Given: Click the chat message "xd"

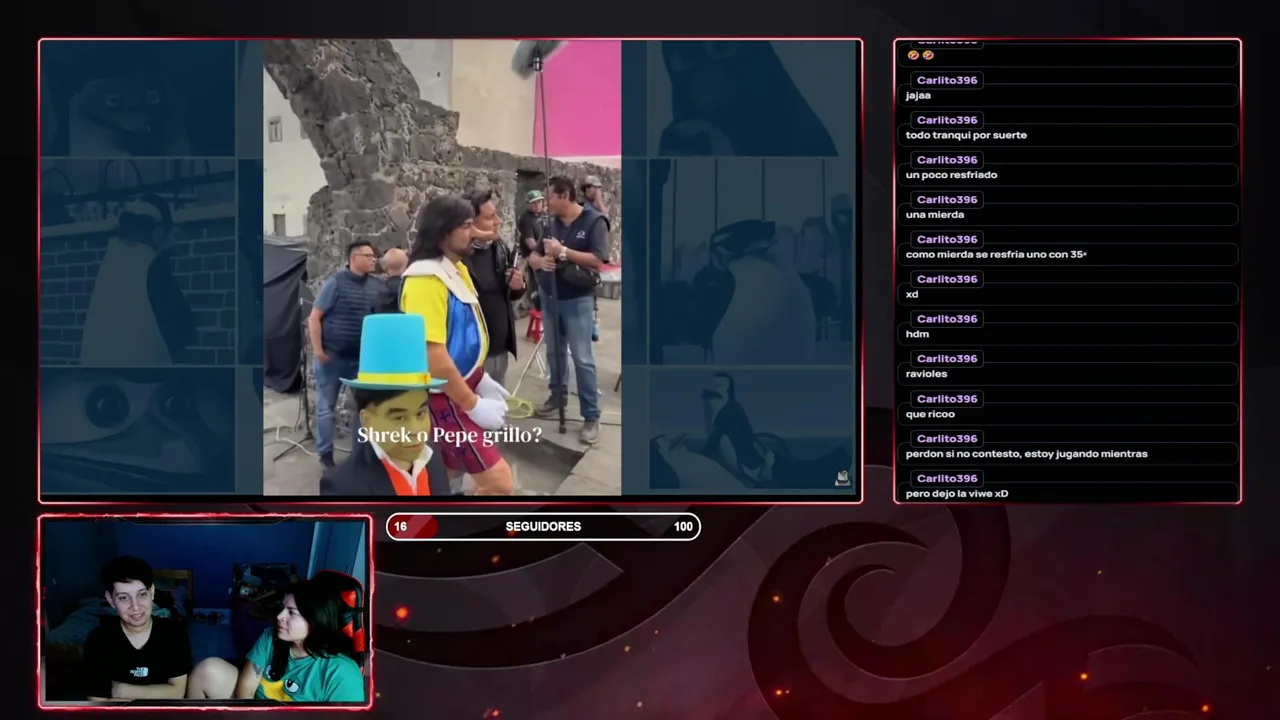Looking at the screenshot, I should pyautogui.click(x=912, y=295).
